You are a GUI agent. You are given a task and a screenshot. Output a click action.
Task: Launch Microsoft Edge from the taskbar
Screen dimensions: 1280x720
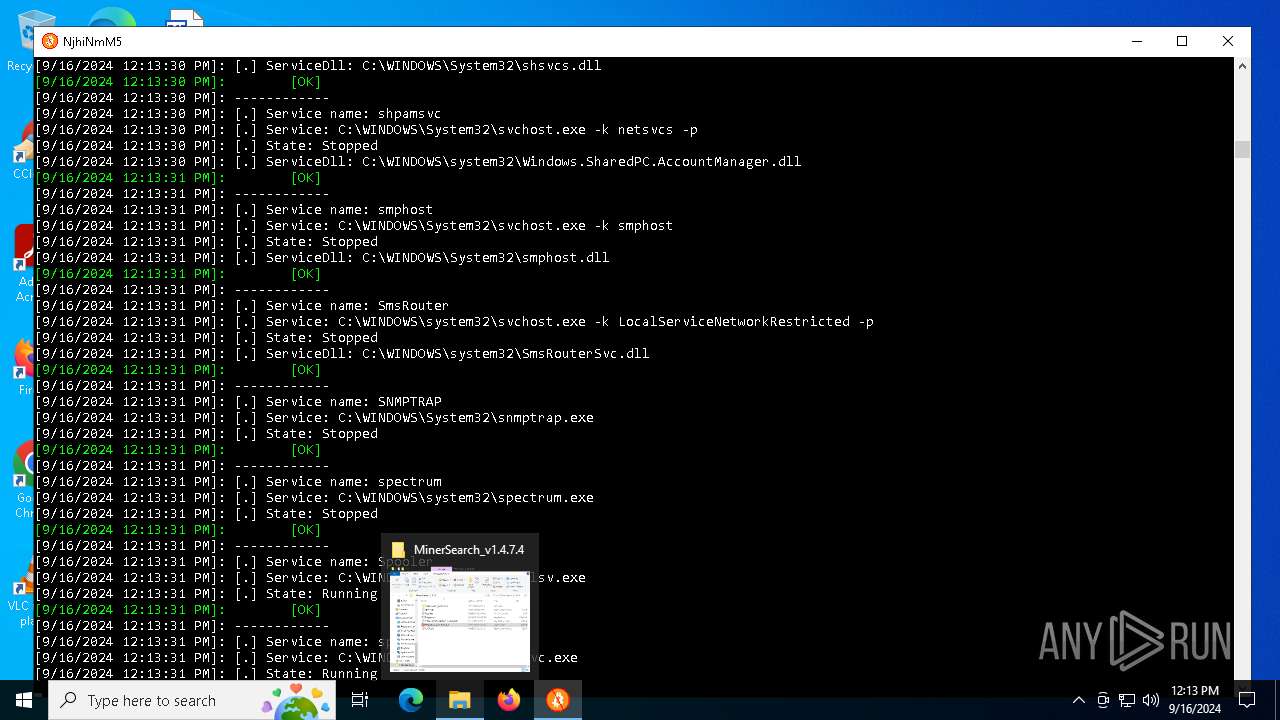(411, 700)
